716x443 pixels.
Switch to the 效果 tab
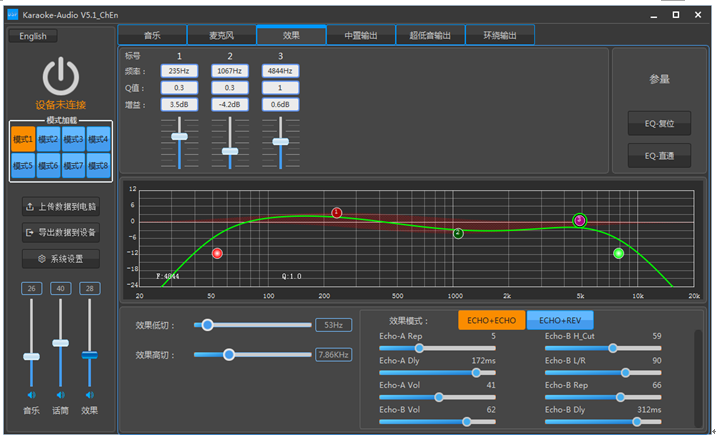[291, 35]
